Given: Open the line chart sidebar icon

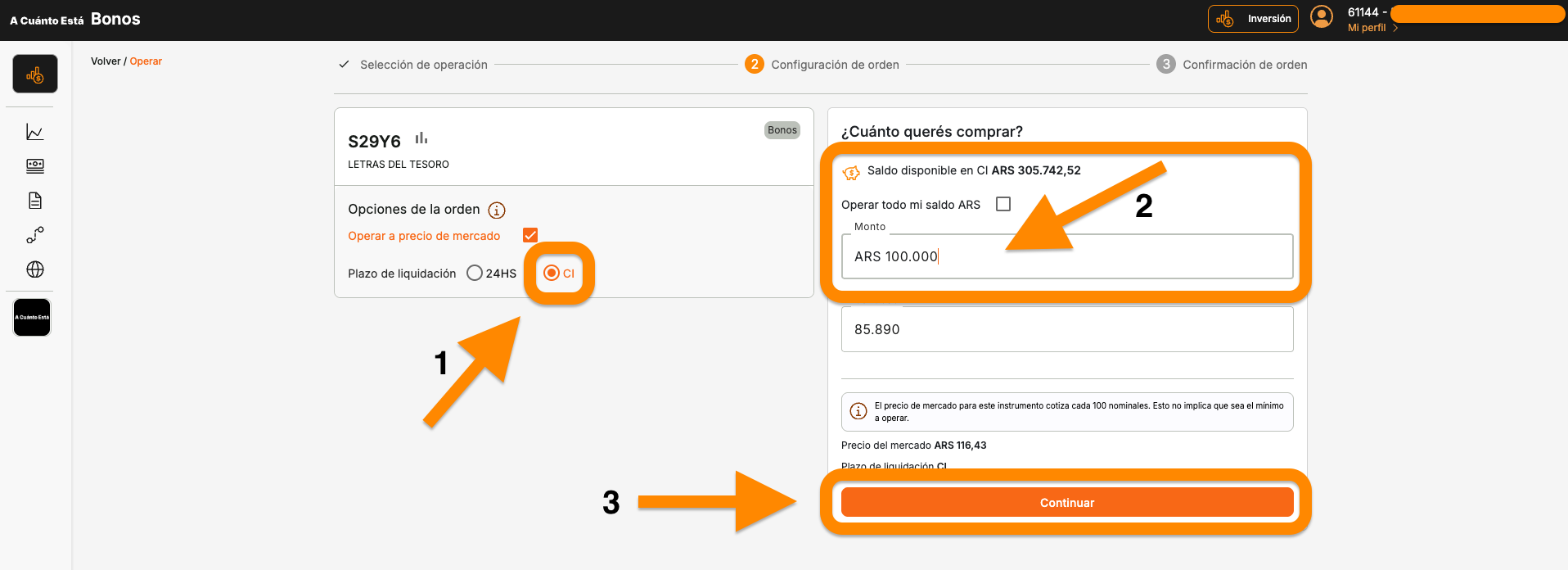Looking at the screenshot, I should coord(35,132).
